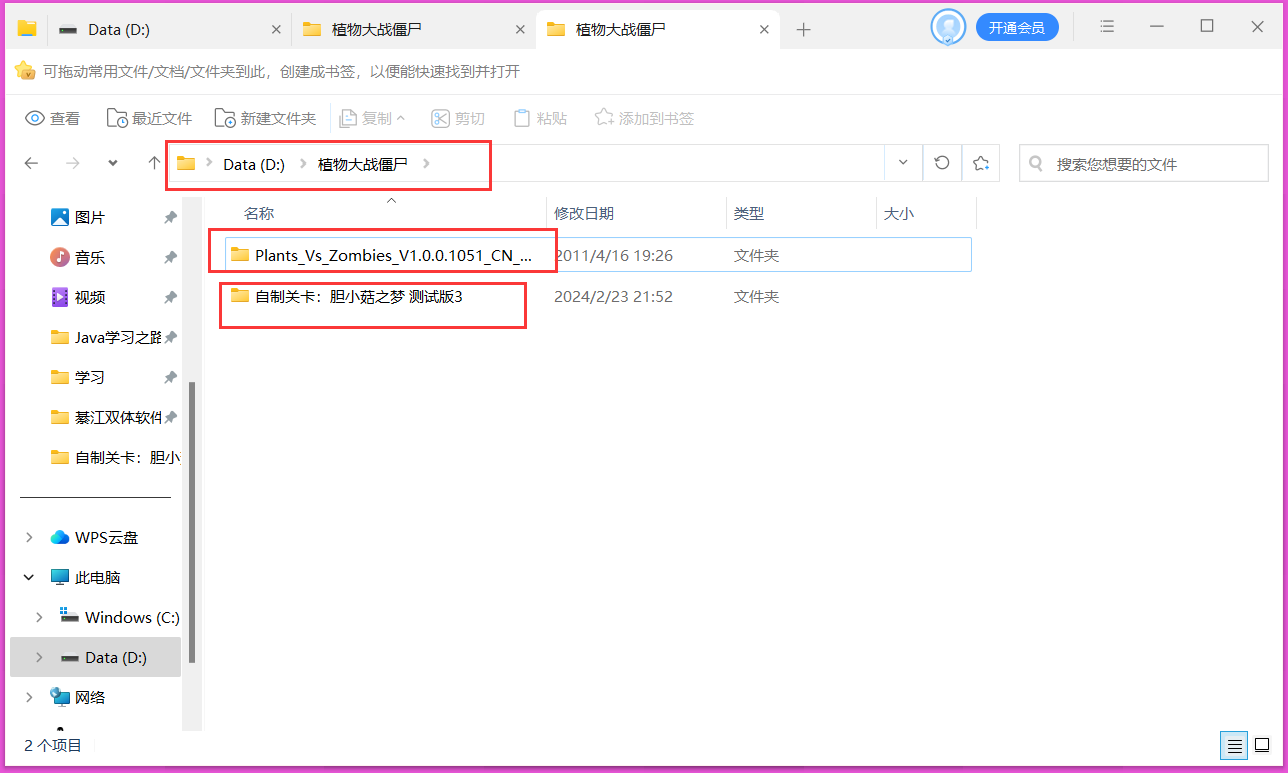Expand the chevron after 植物大战僵尸 in path

[x=427, y=164]
